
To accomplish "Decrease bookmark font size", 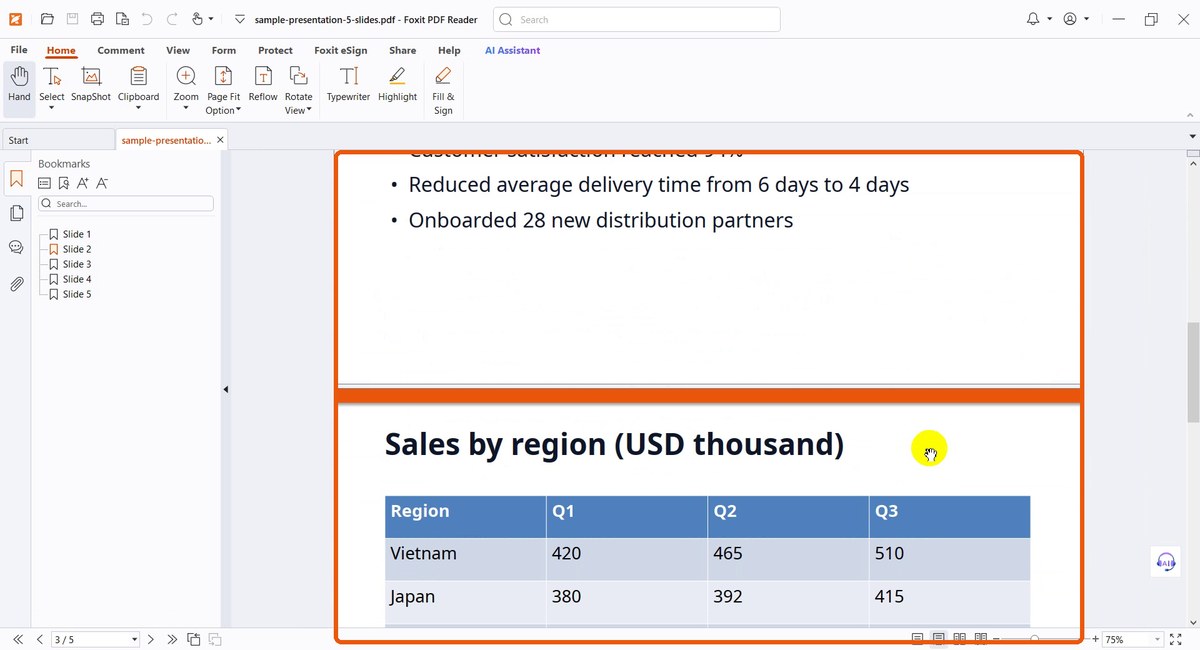I will tap(102, 183).
